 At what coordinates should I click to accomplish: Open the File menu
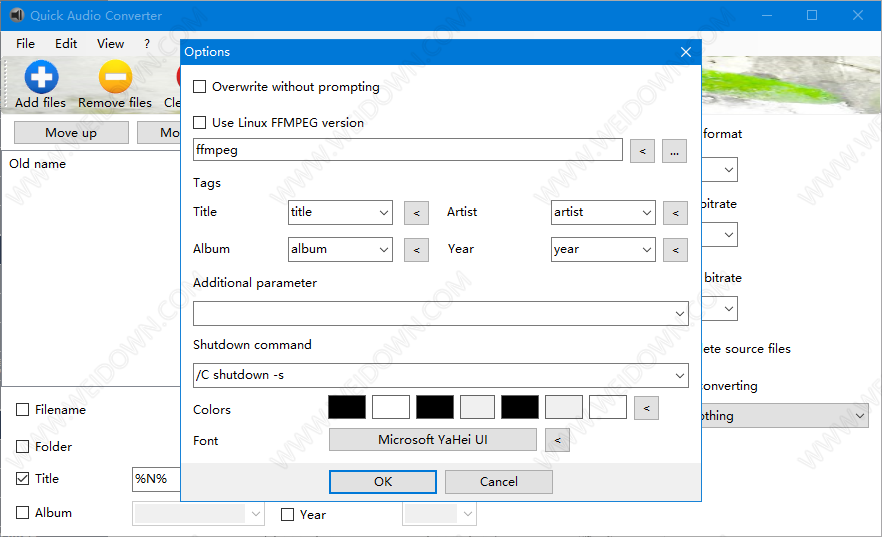25,44
